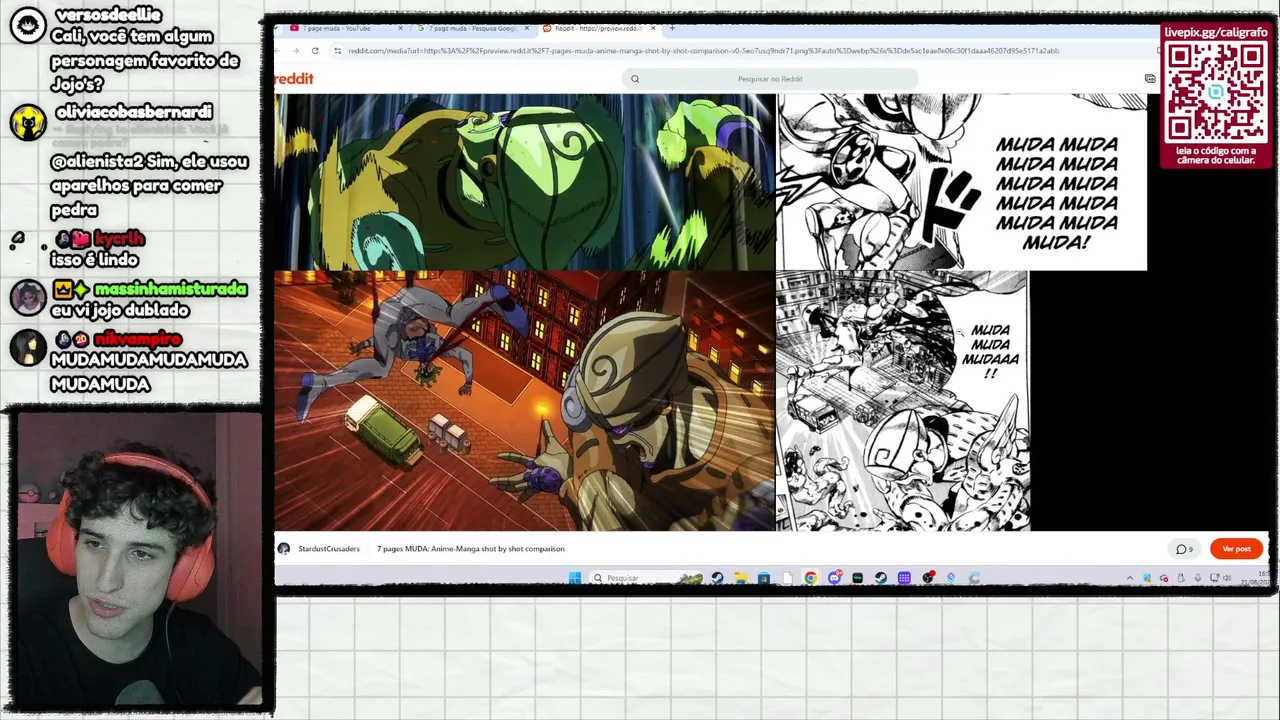Click the top green anime frame
The image size is (1280, 720).
click(525, 182)
